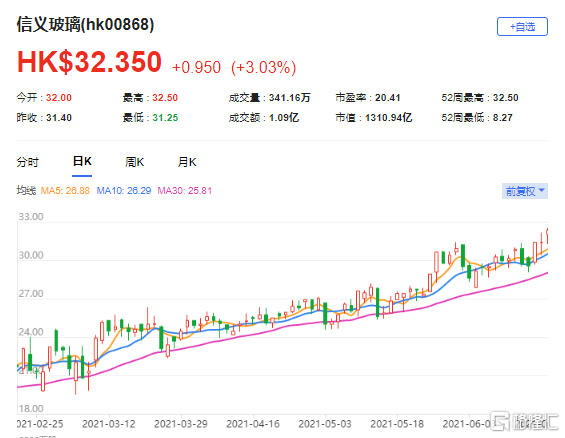
Task: Click the change value +0.950
Action: [x=196, y=67]
